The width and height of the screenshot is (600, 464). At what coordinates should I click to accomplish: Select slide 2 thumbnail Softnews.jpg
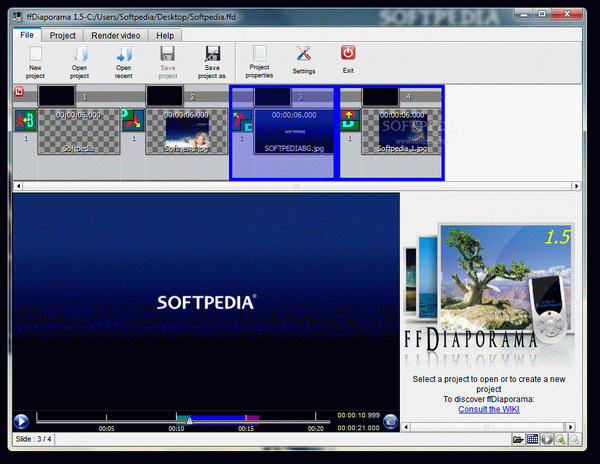point(187,131)
